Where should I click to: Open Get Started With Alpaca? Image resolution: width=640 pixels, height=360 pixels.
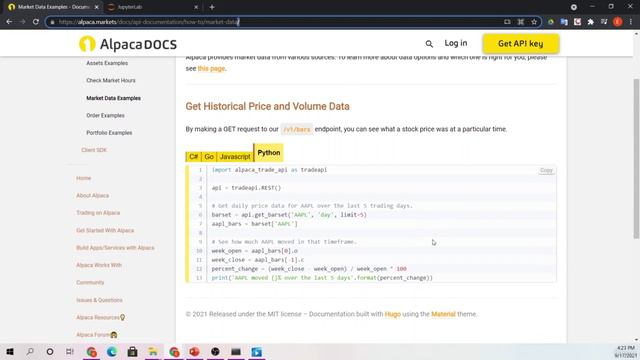point(105,230)
